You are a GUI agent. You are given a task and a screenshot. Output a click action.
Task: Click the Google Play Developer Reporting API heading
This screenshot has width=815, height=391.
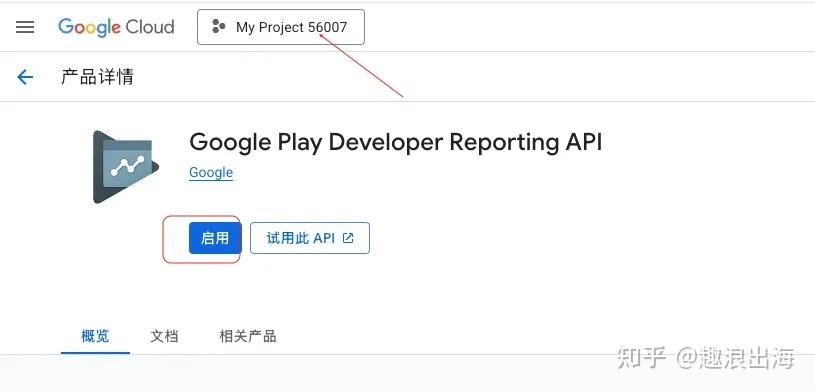(x=396, y=142)
